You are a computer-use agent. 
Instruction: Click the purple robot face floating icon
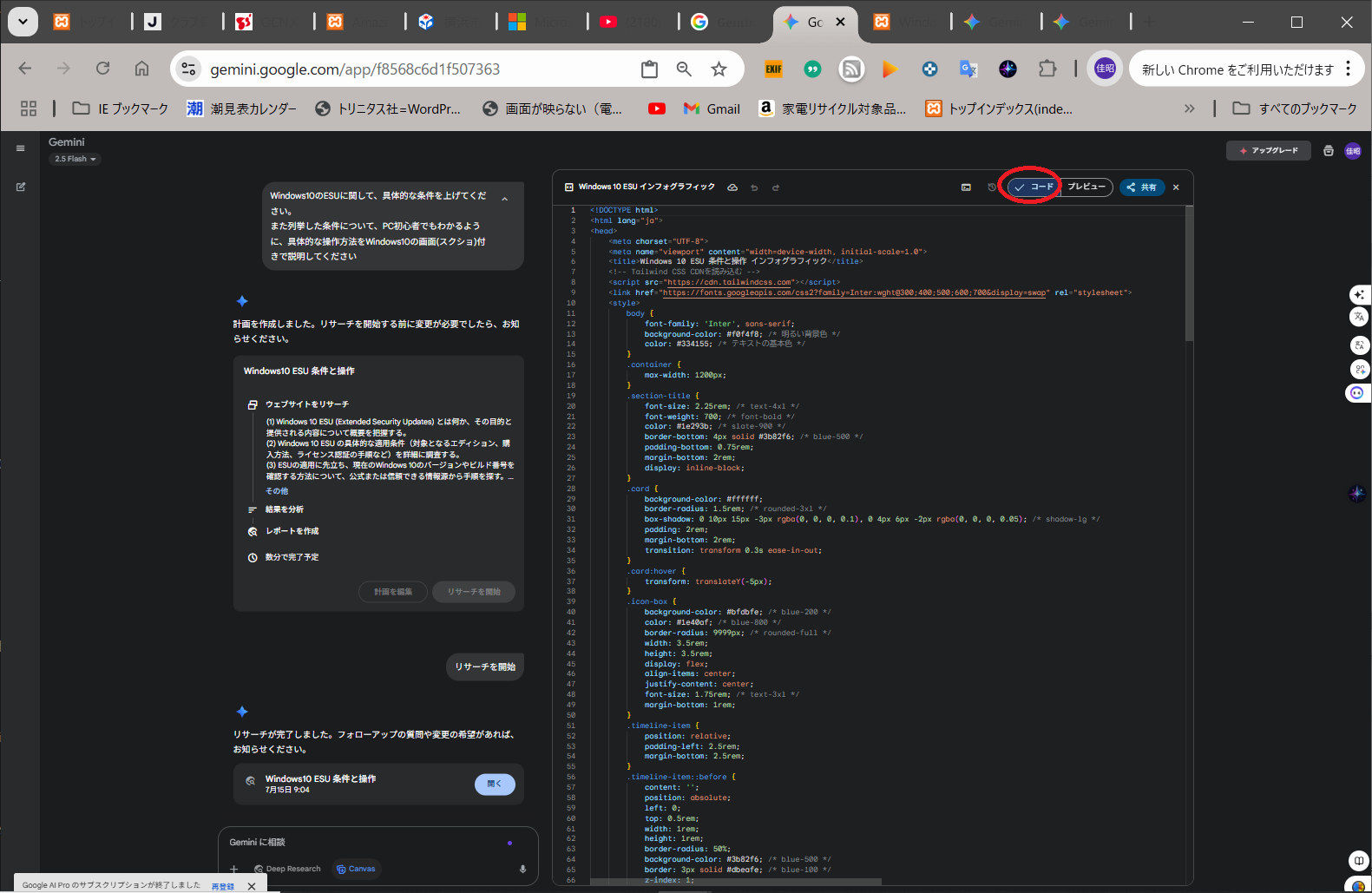(1356, 393)
